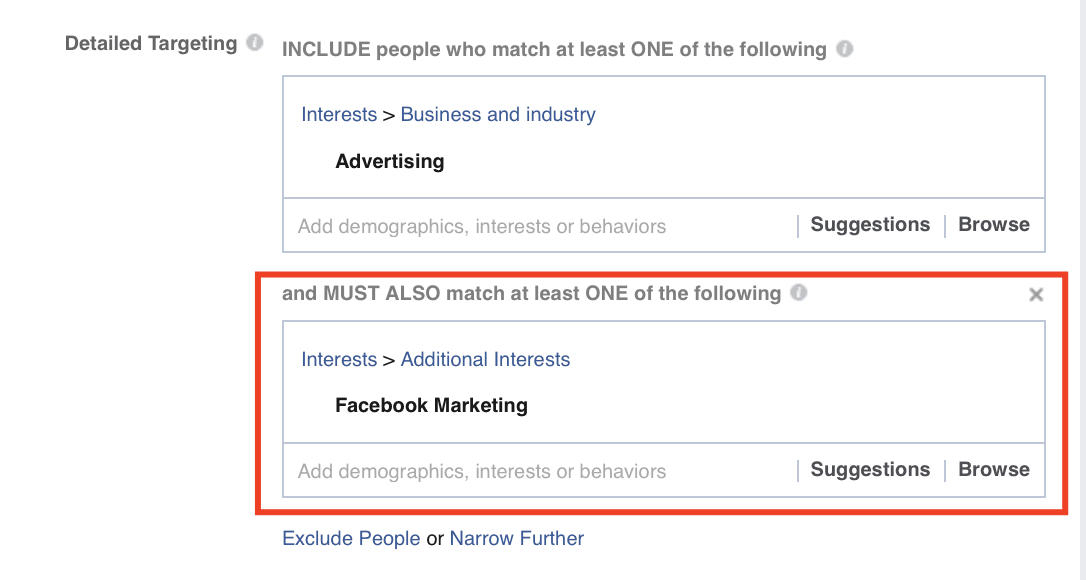1086x580 pixels.
Task: Open Suggestions for the include audience
Action: tap(869, 224)
